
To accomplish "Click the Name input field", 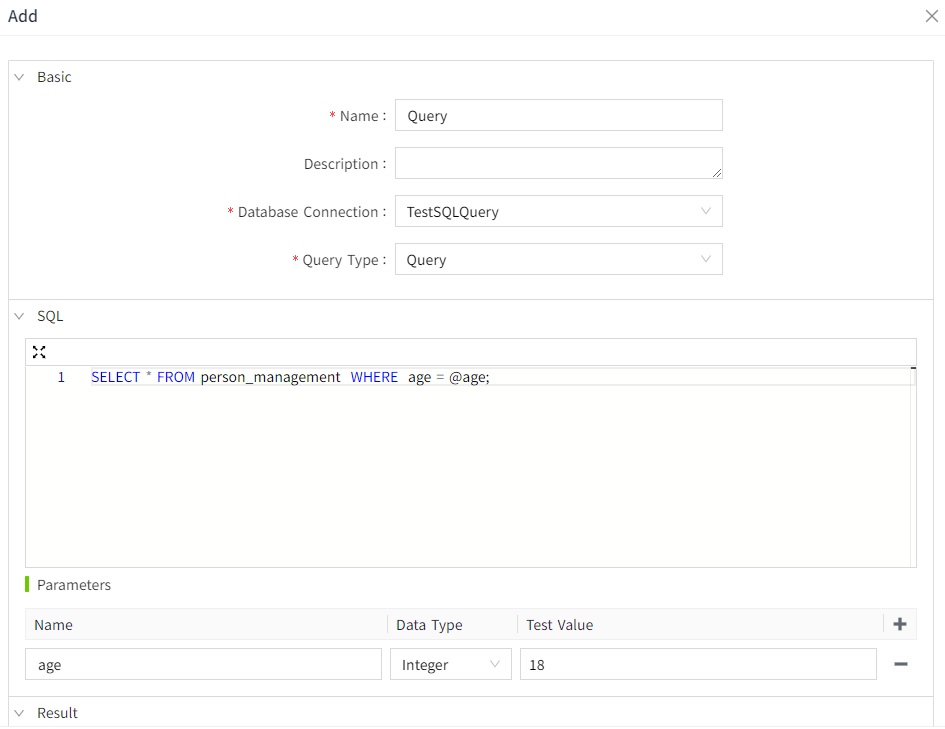I will (558, 116).
